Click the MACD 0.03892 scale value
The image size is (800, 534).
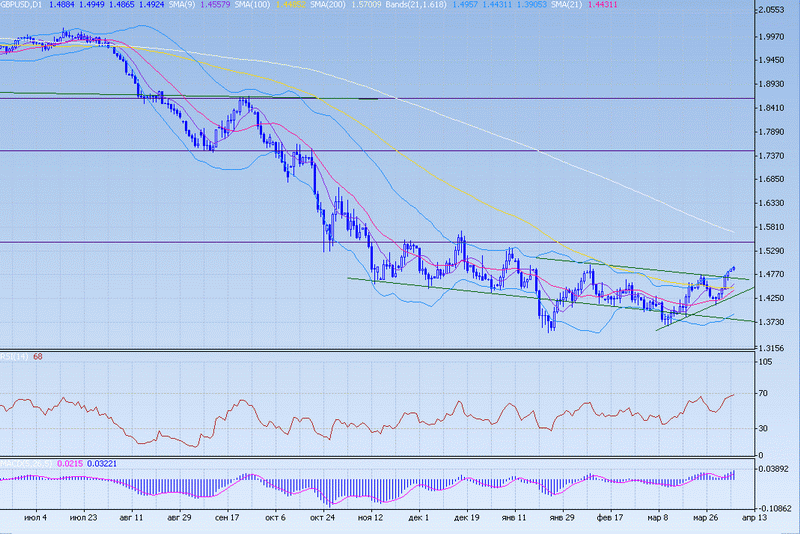[775, 468]
